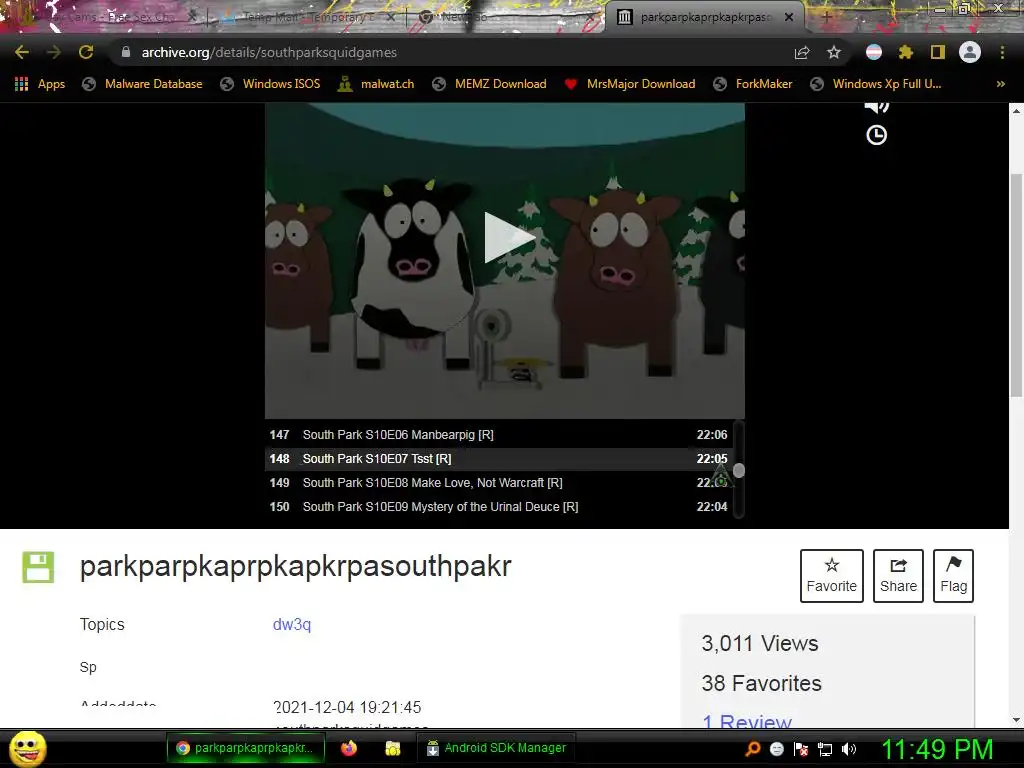Click the round white face tray icon
The width and height of the screenshot is (1024, 768).
click(x=776, y=749)
